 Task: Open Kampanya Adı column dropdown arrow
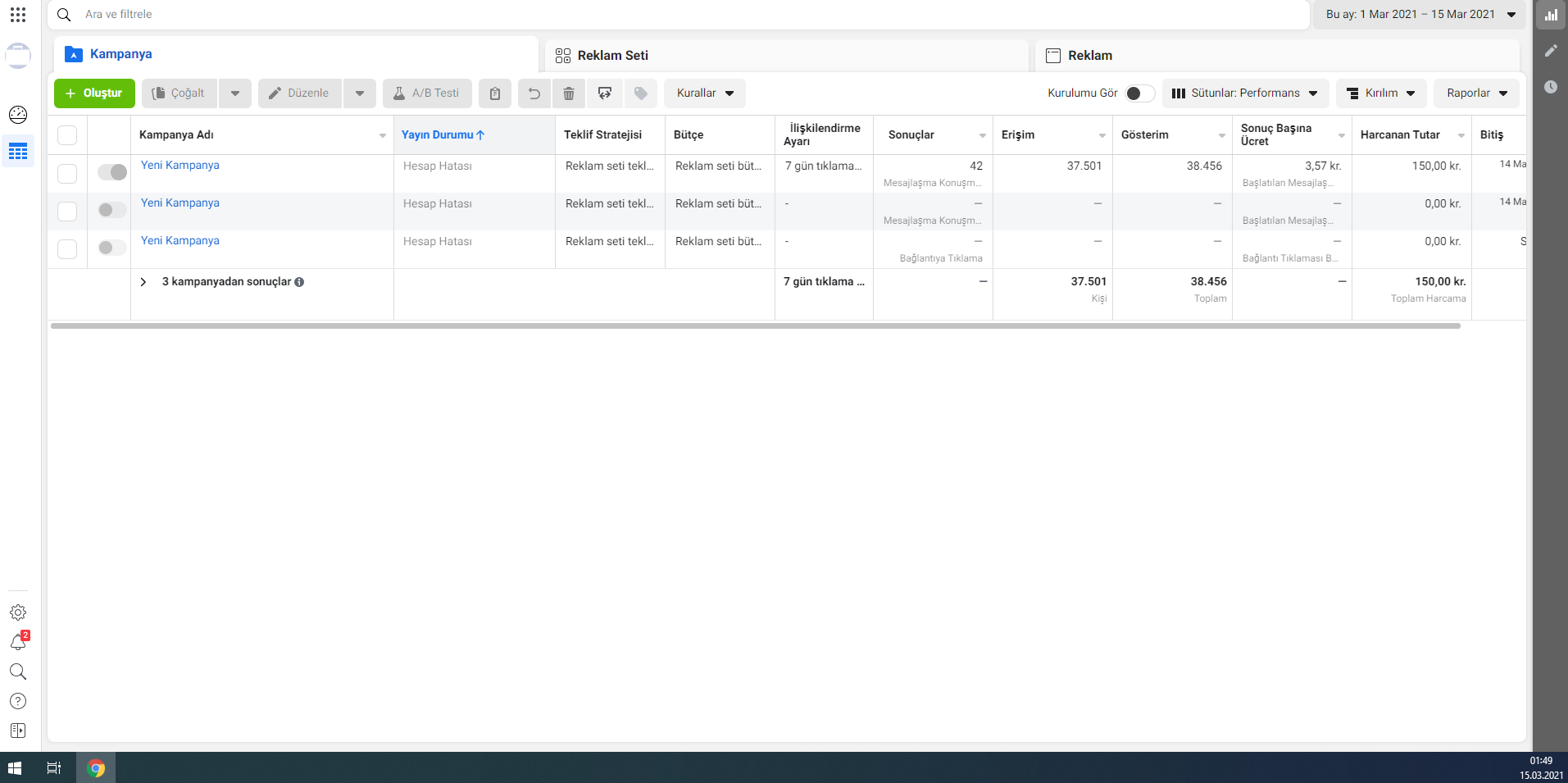click(x=382, y=135)
